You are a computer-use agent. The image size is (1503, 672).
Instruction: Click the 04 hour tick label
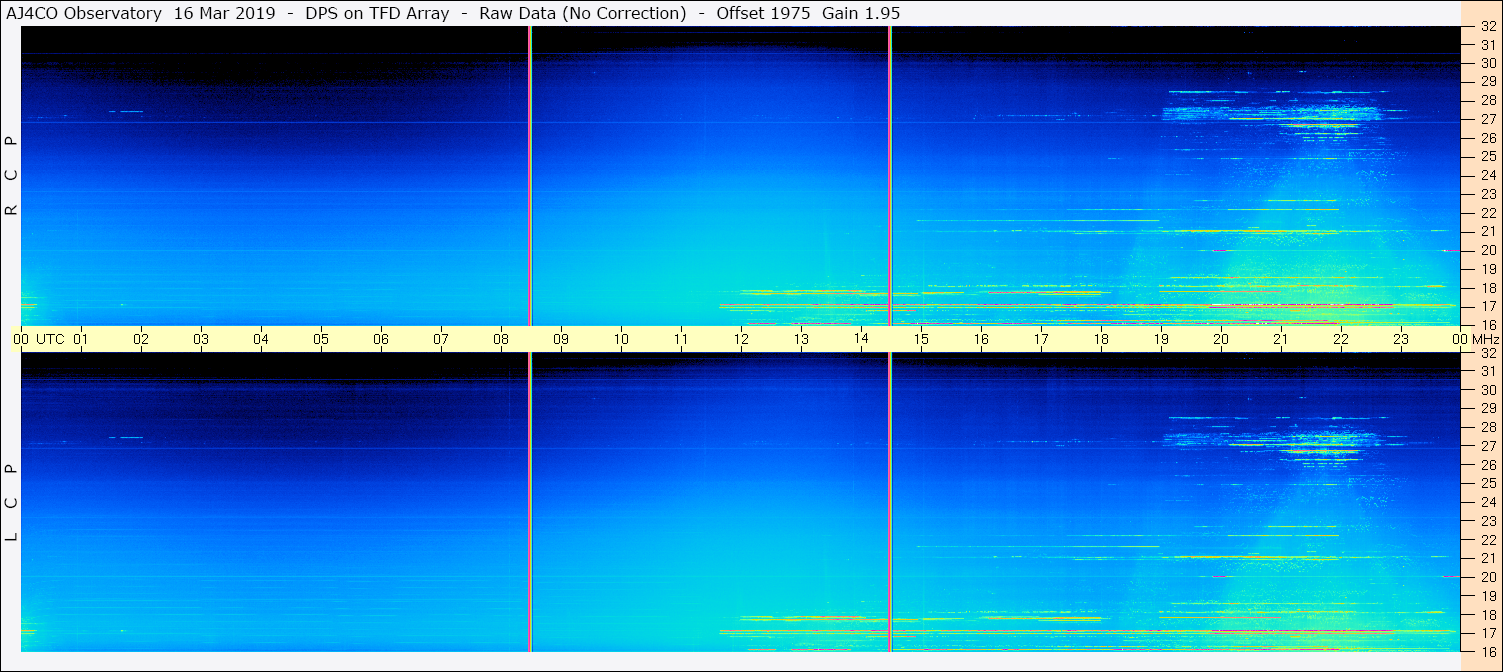pos(261,339)
